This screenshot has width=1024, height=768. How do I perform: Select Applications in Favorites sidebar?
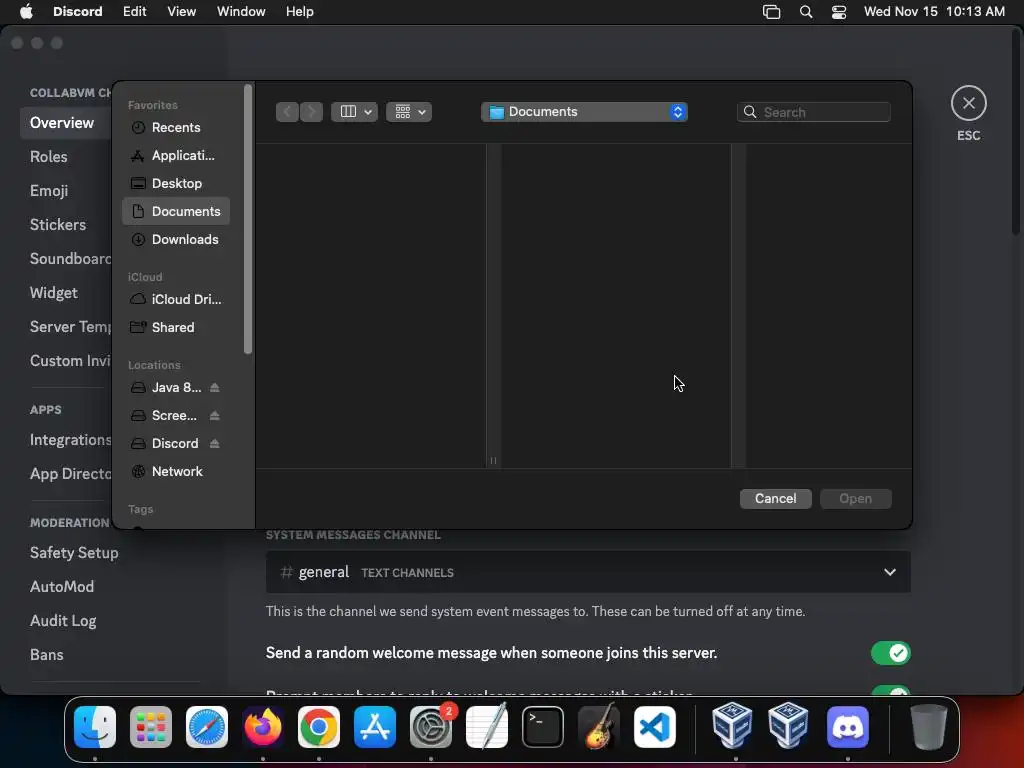(x=176, y=155)
